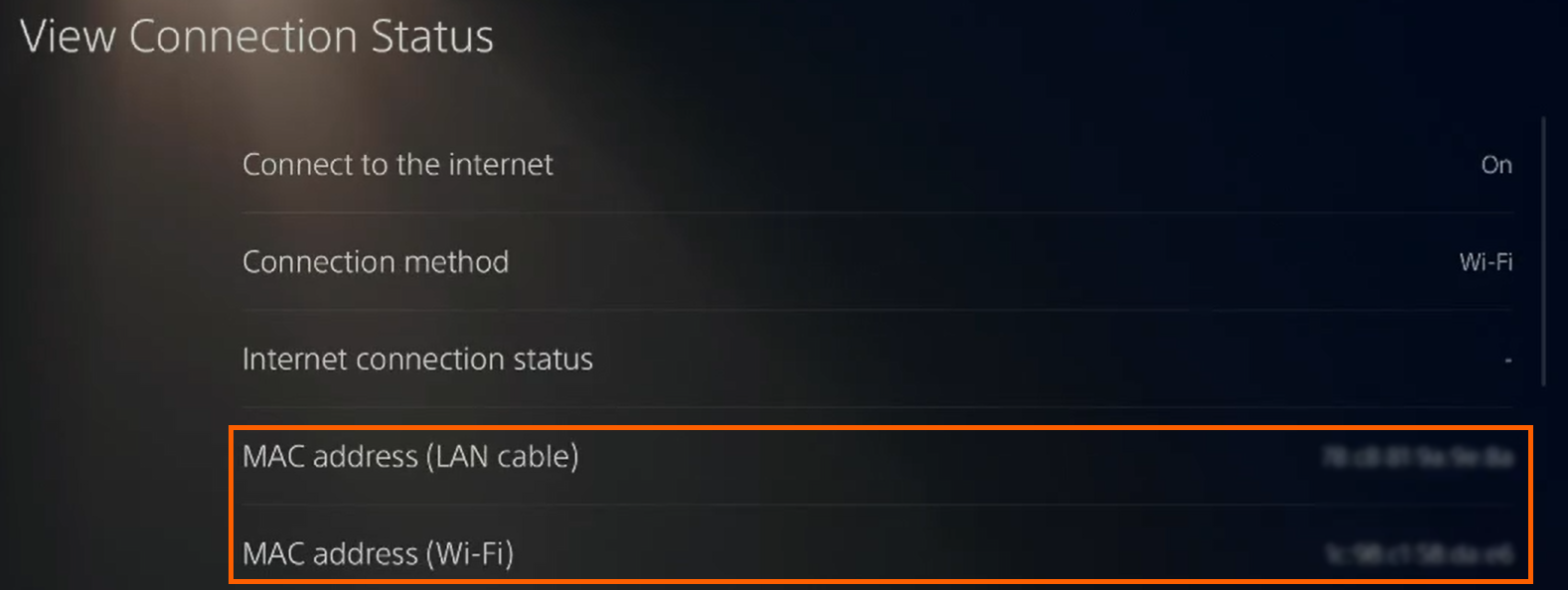1568x590 pixels.
Task: Click the dash next to Internet connection status
Action: tap(1509, 360)
